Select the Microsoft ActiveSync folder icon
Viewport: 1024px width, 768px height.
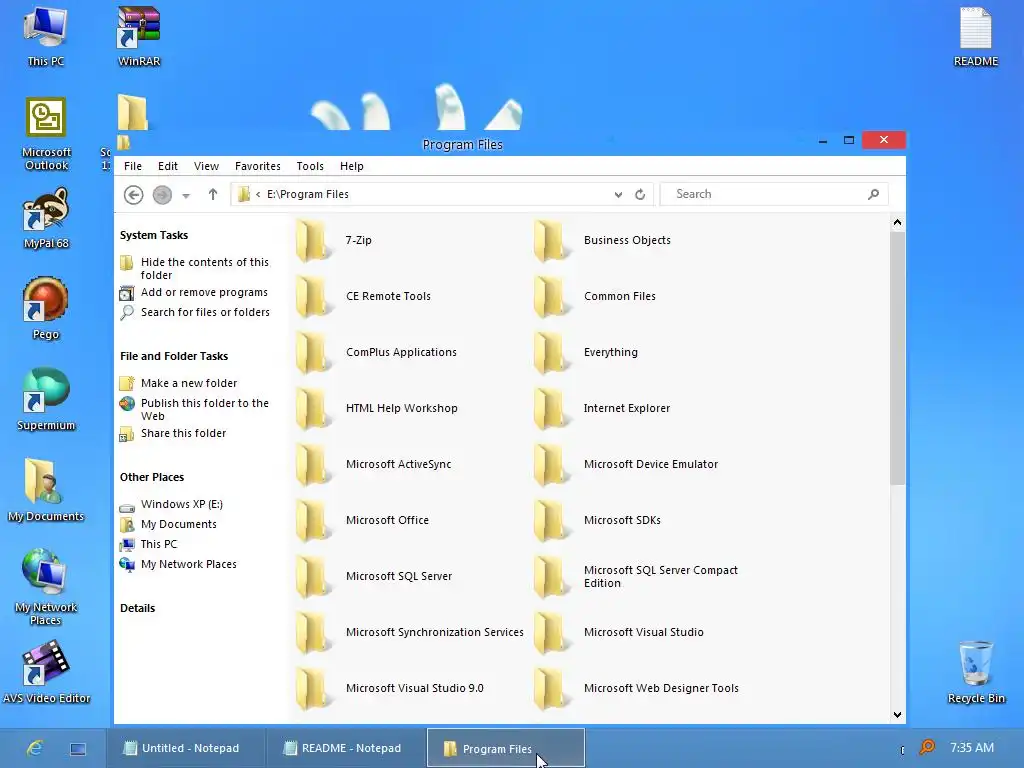point(313,465)
